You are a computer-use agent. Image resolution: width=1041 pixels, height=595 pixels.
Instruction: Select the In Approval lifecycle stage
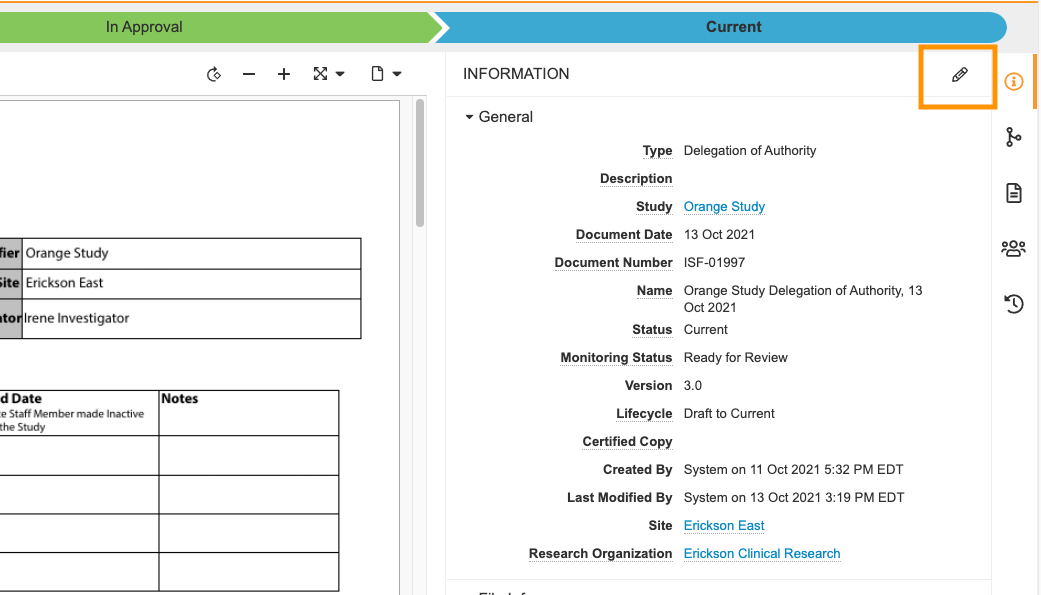point(145,27)
